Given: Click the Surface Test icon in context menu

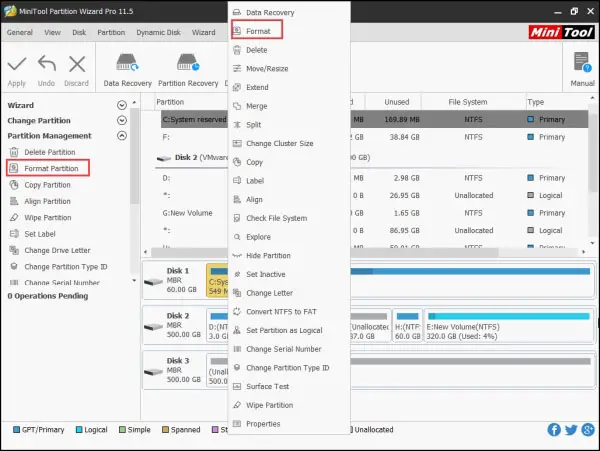Looking at the screenshot, I should coord(237,386).
